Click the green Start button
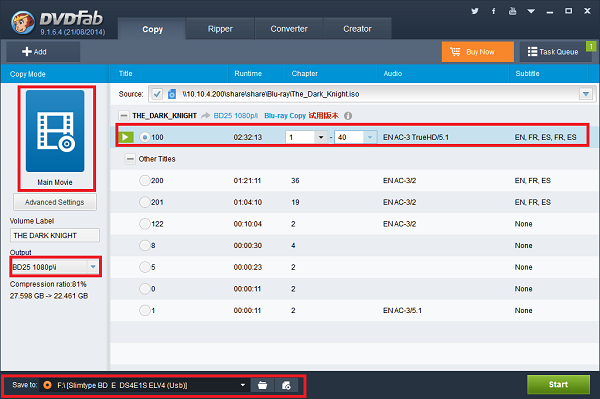 coord(558,384)
